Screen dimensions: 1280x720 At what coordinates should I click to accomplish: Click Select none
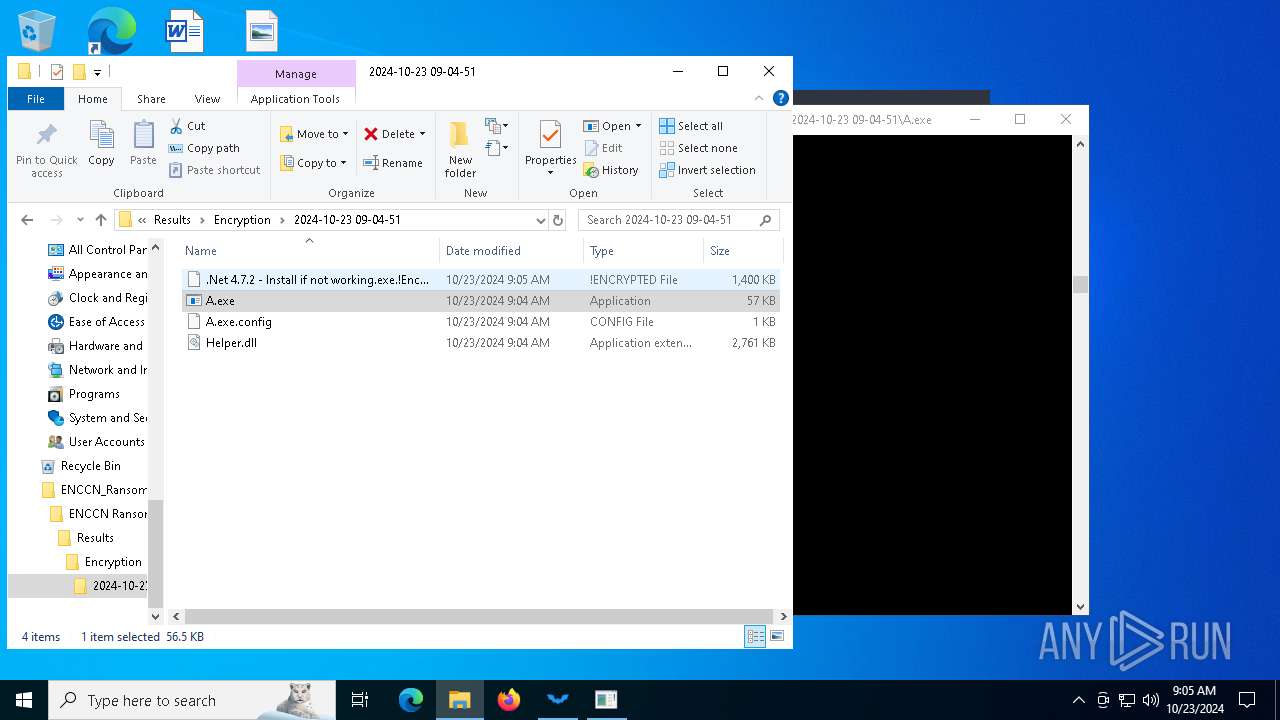pos(698,148)
